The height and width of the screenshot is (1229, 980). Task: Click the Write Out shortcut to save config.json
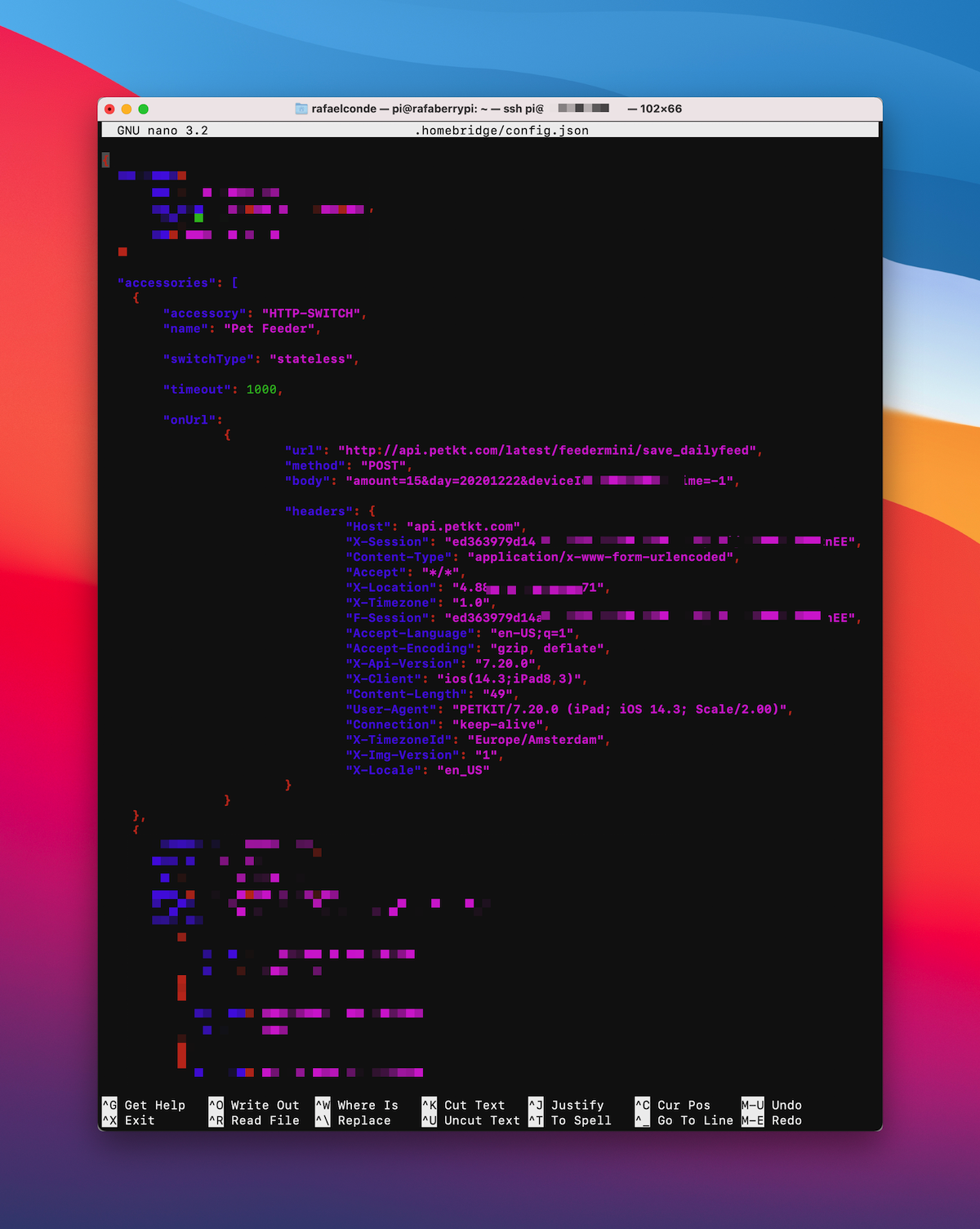click(x=263, y=1105)
